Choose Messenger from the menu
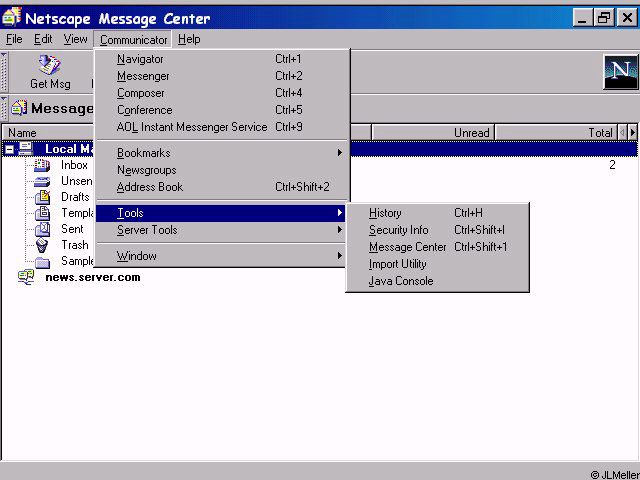The height and width of the screenshot is (480, 640). (x=221, y=76)
